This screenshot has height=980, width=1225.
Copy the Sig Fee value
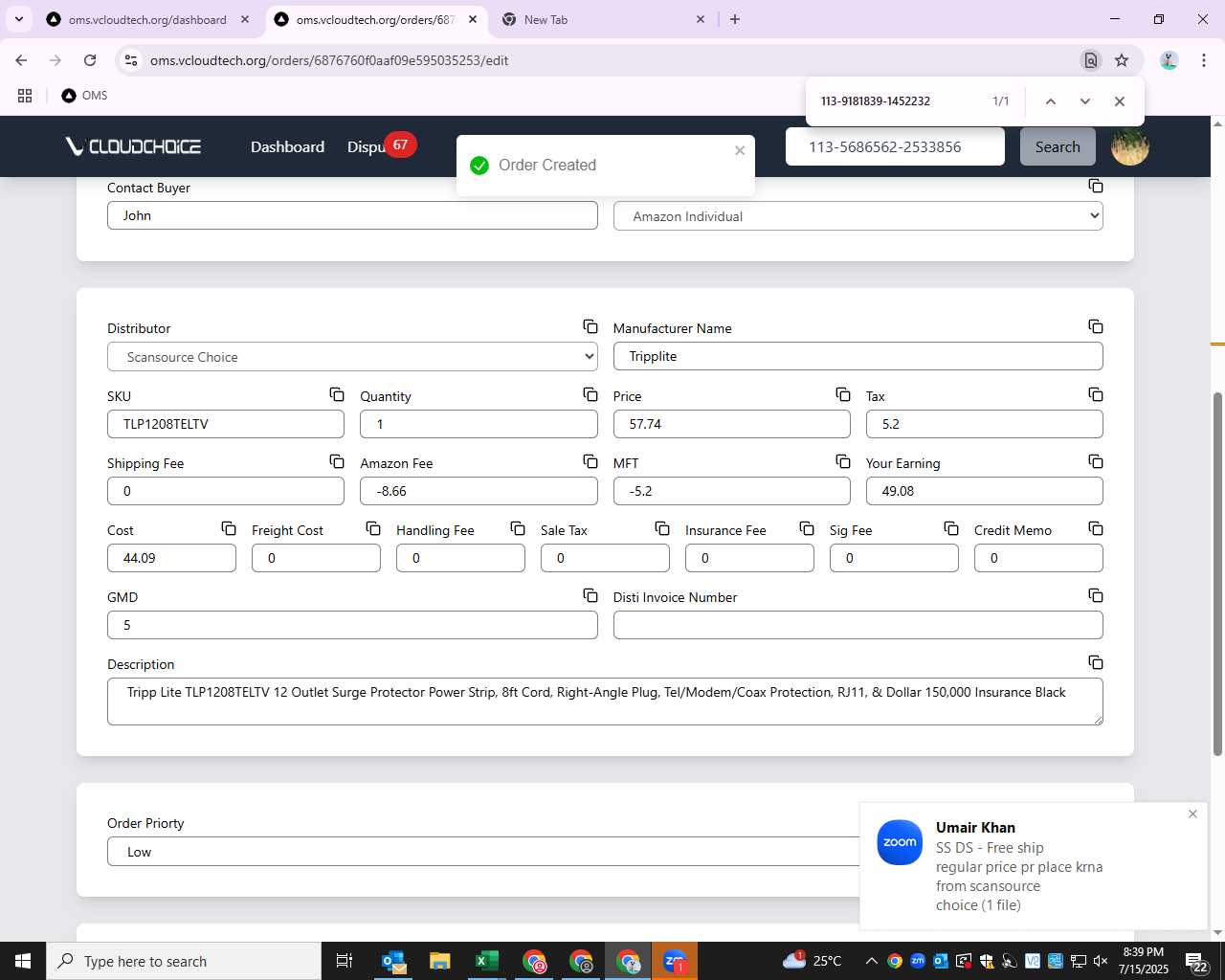(x=951, y=528)
